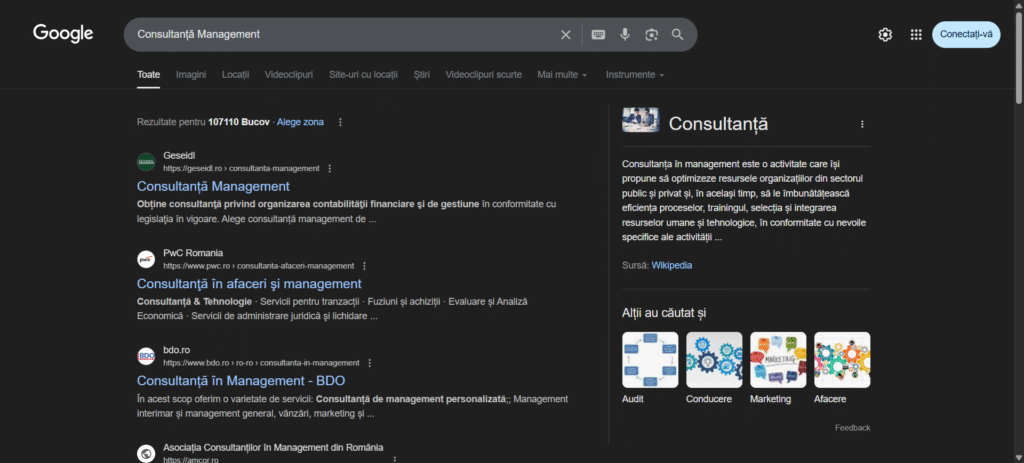Open Afacere related search thumbnail
Image resolution: width=1024 pixels, height=463 pixels.
842,360
